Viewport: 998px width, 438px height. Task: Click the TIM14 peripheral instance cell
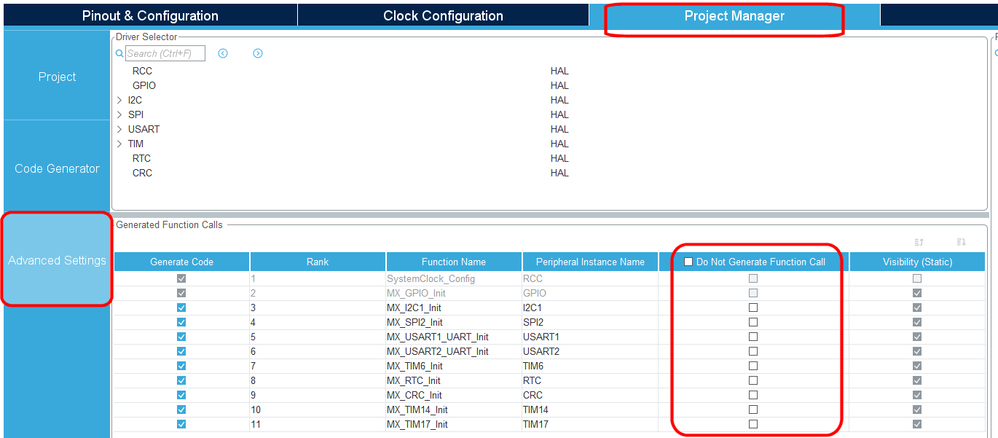pyautogui.click(x=590, y=409)
